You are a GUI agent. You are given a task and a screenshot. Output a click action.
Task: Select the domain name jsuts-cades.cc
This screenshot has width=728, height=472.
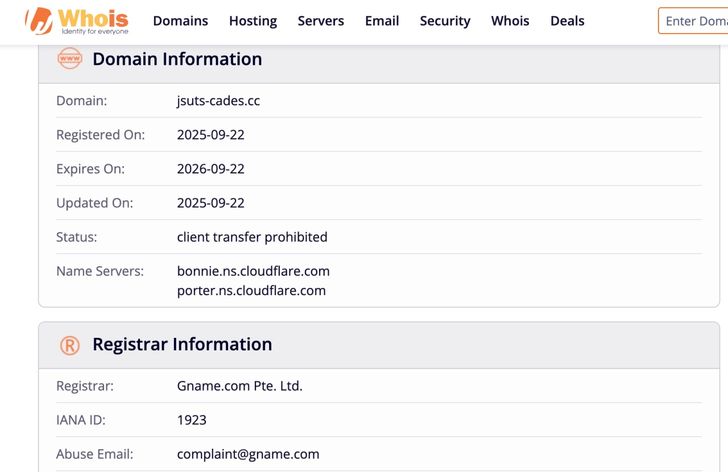218,101
